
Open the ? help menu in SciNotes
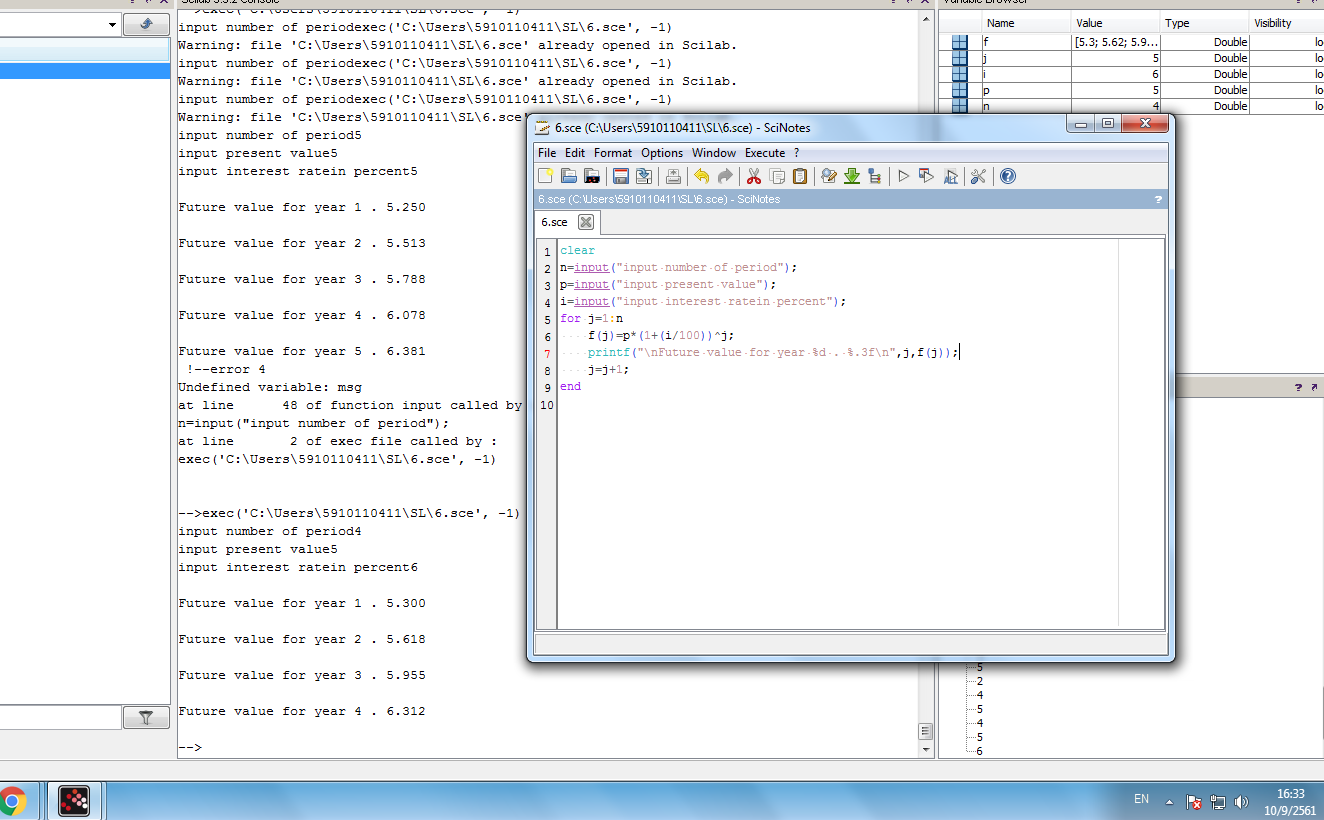pyautogui.click(x=797, y=153)
